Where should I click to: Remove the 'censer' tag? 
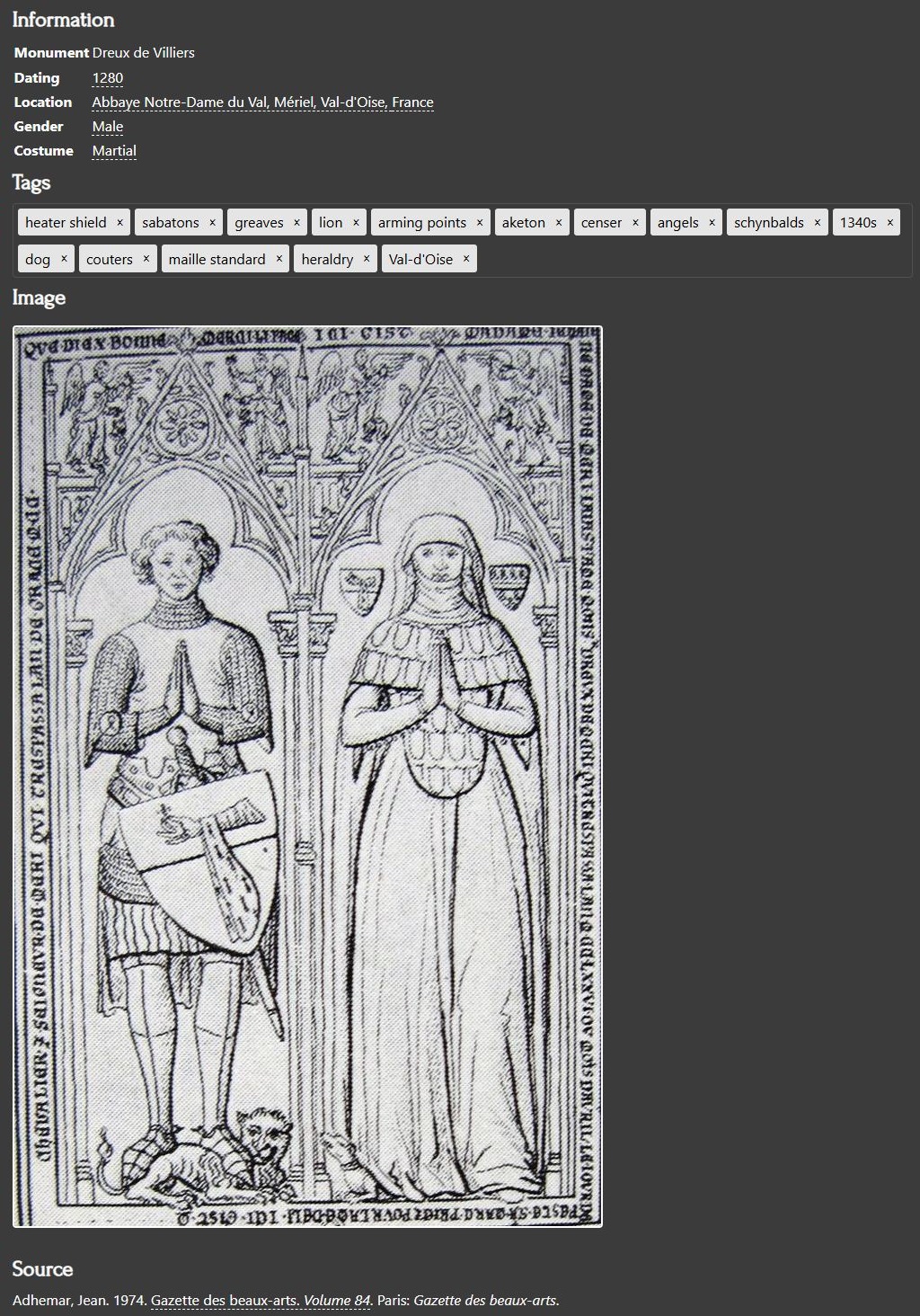[x=635, y=223]
